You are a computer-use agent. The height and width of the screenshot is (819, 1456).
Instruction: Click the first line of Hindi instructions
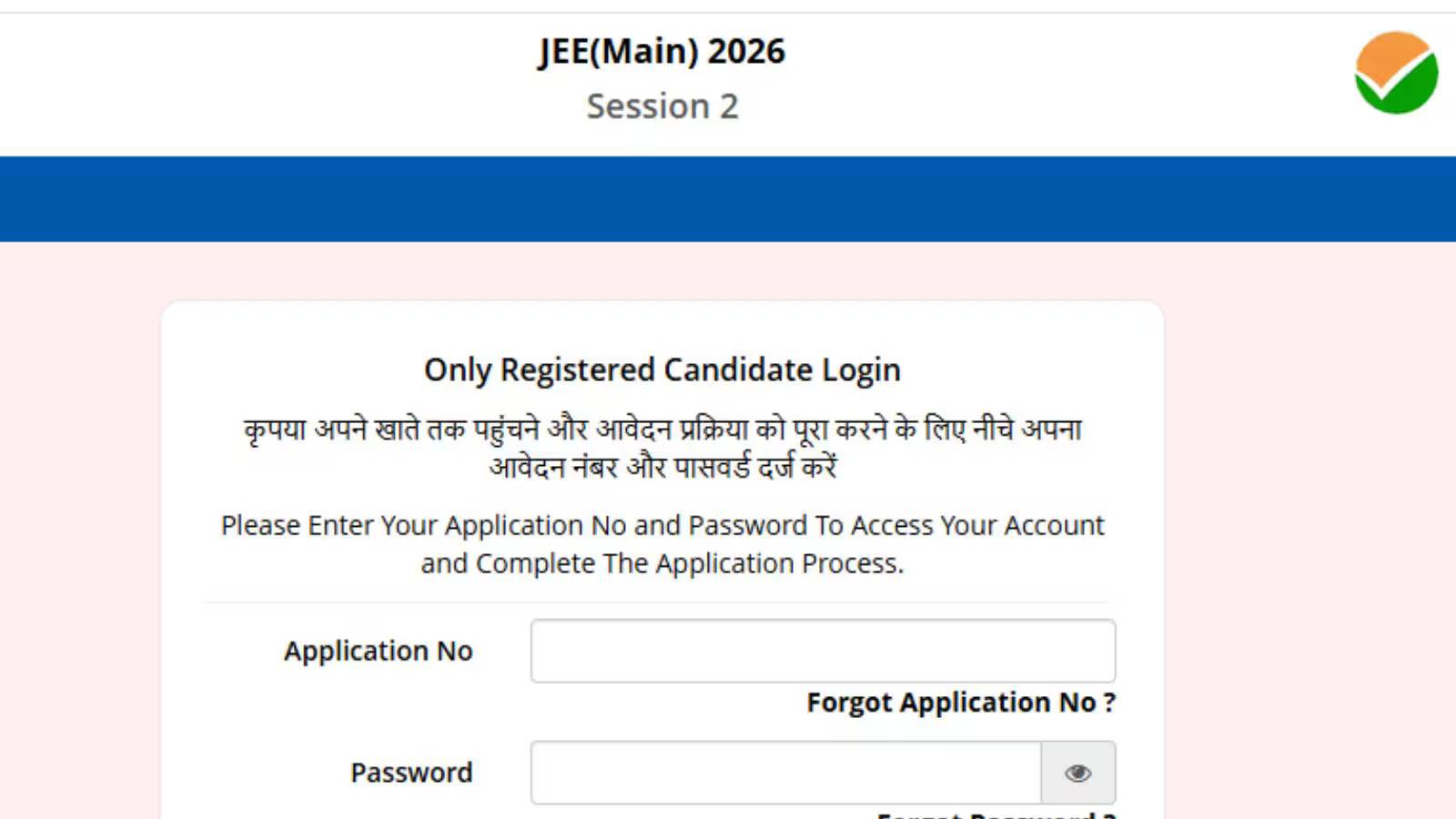click(662, 429)
